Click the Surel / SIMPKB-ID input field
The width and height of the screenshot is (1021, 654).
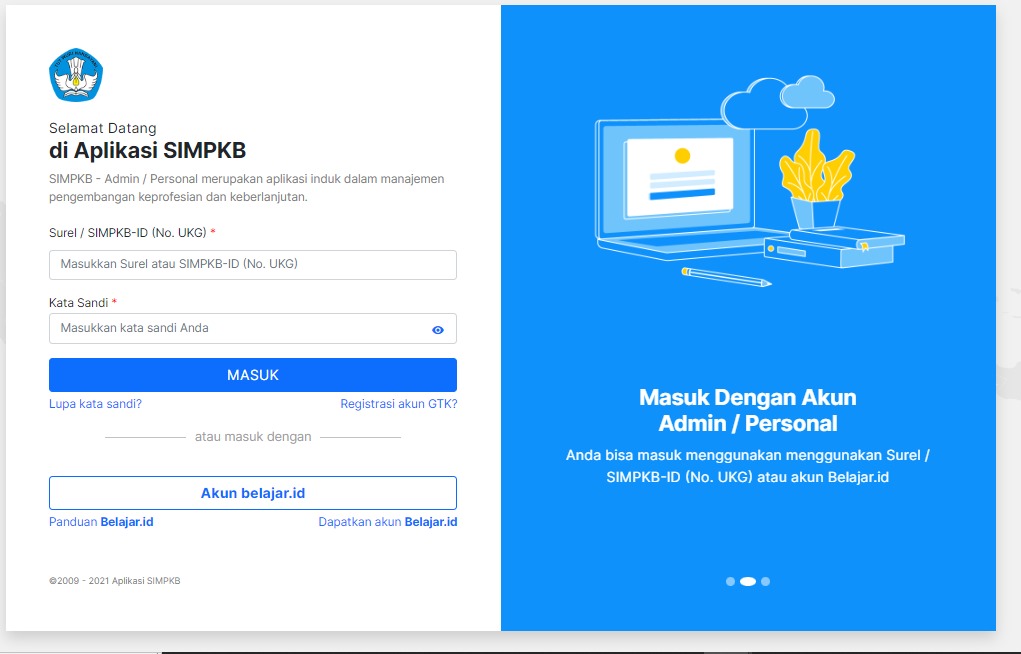(252, 264)
